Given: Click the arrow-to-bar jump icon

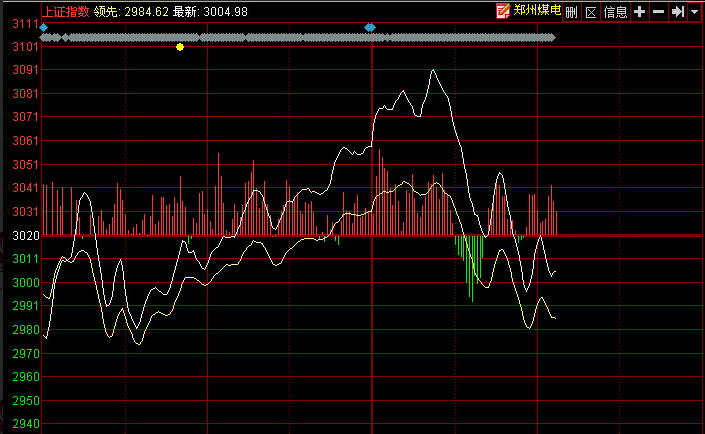Looking at the screenshot, I should [677, 12].
